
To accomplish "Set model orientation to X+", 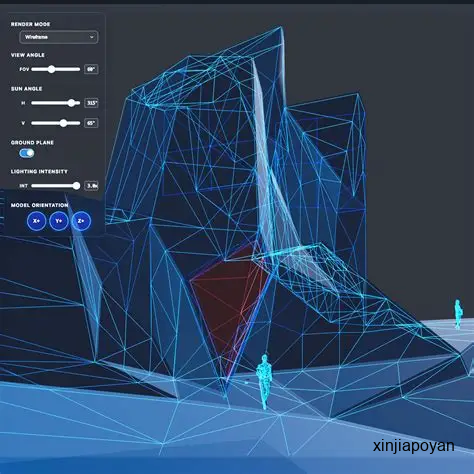I will [36, 221].
